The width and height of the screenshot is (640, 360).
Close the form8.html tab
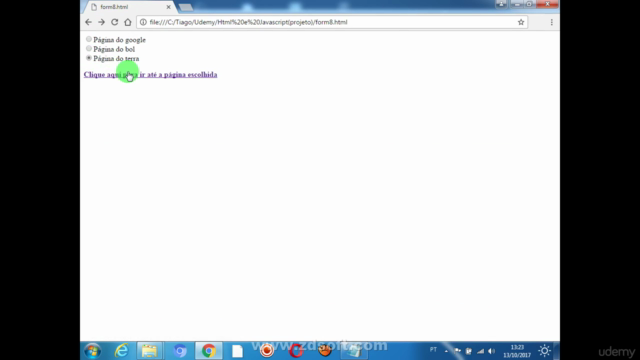(x=168, y=7)
